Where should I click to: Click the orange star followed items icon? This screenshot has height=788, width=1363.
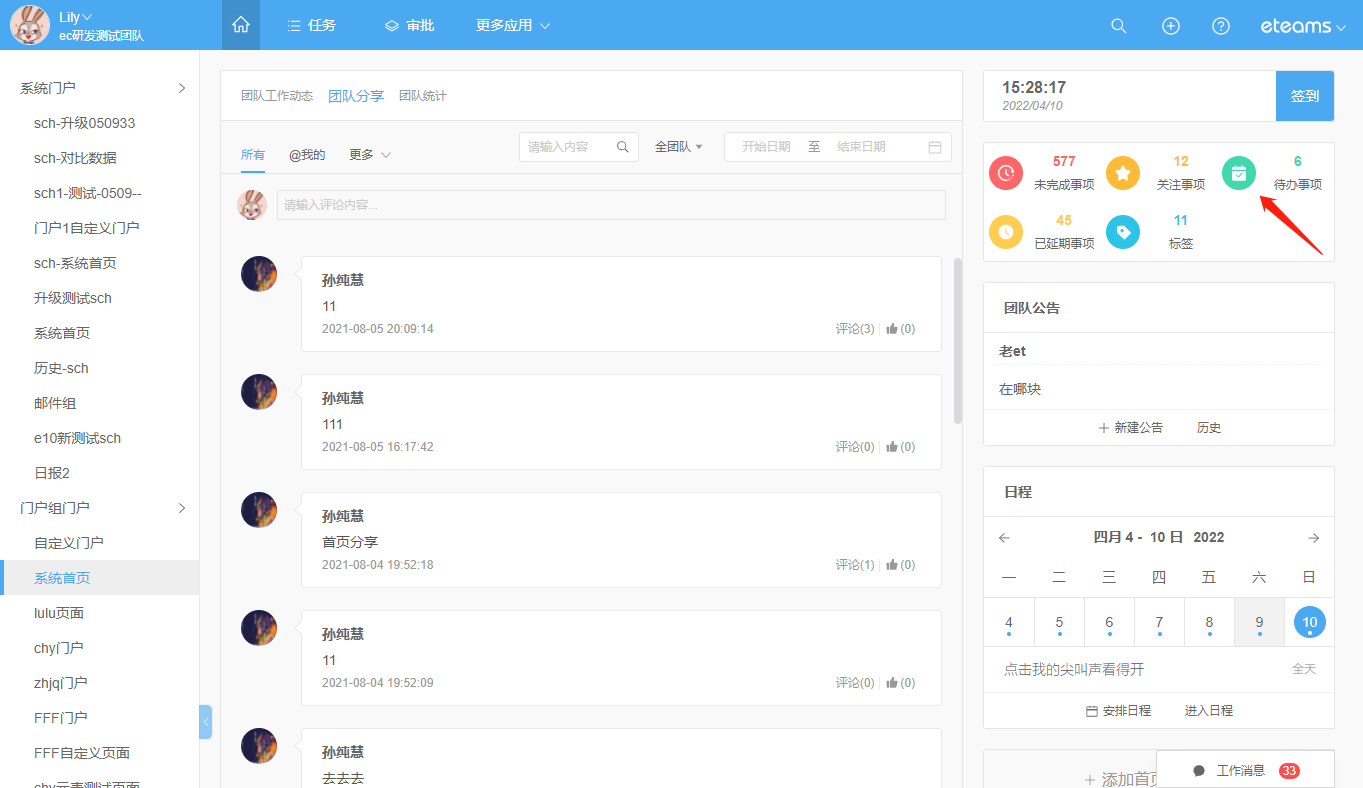[x=1123, y=173]
